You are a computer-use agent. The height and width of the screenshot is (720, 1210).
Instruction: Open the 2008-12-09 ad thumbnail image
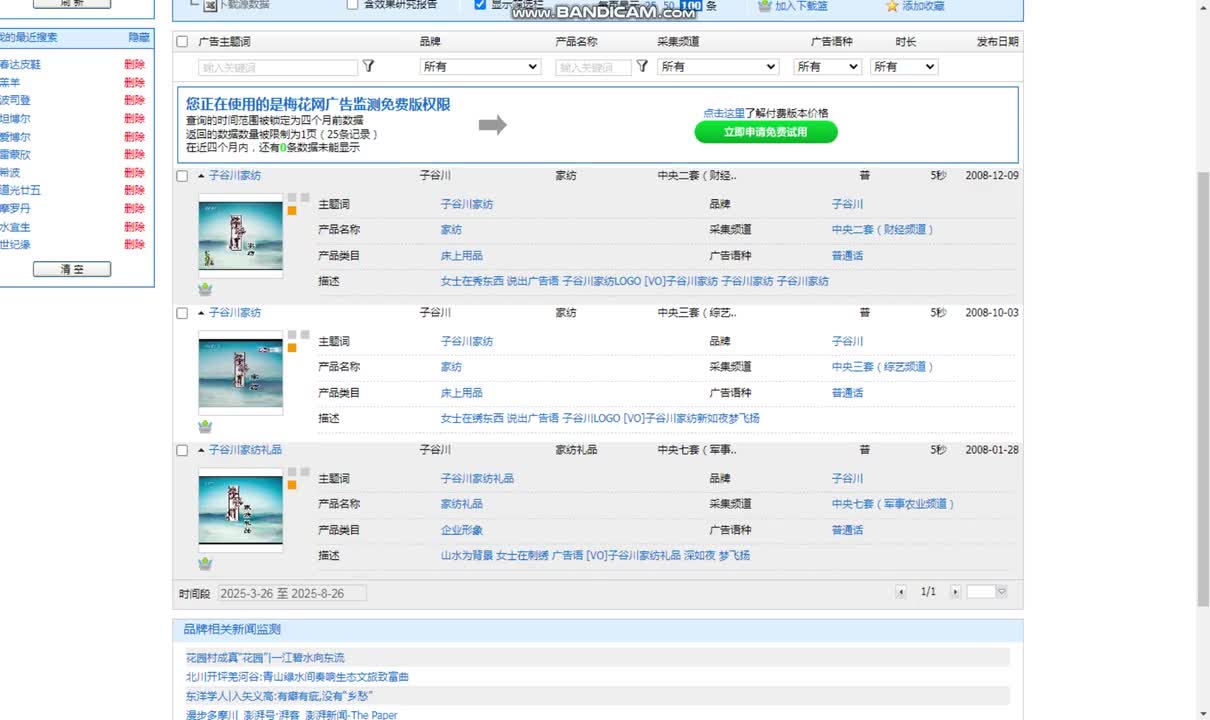coord(241,236)
